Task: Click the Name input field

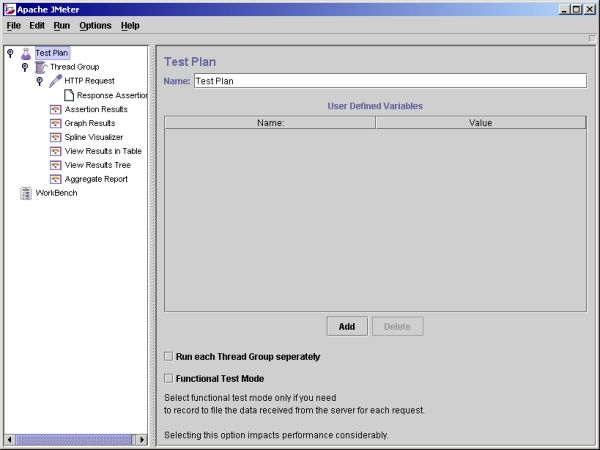Action: [389, 81]
